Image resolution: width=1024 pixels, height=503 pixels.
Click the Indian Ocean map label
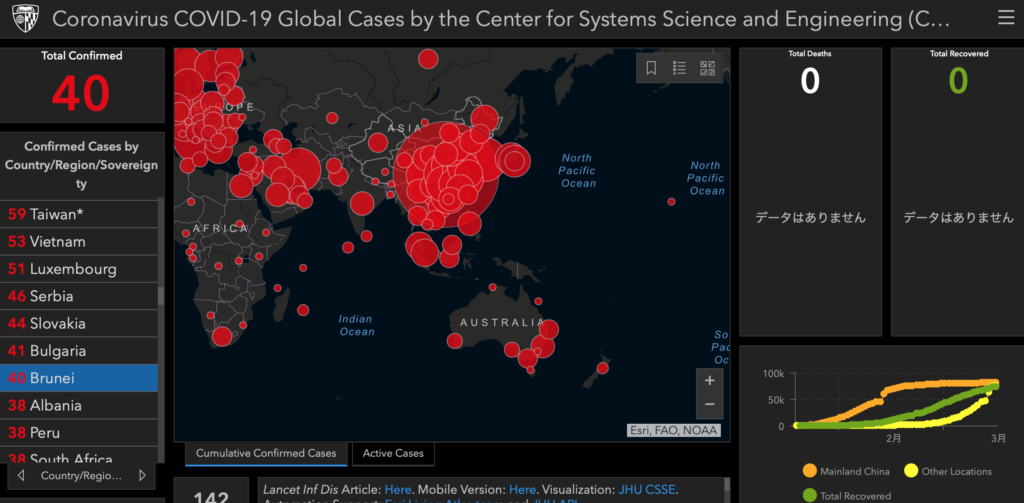pos(356,325)
